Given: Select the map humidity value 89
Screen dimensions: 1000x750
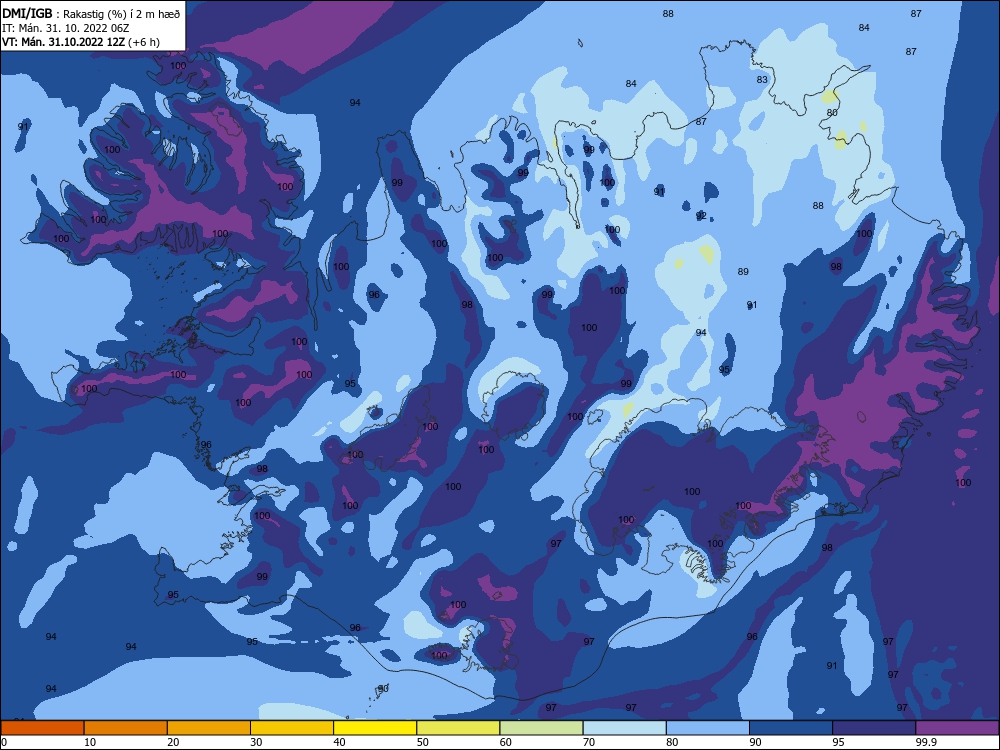Looking at the screenshot, I should [743, 272].
